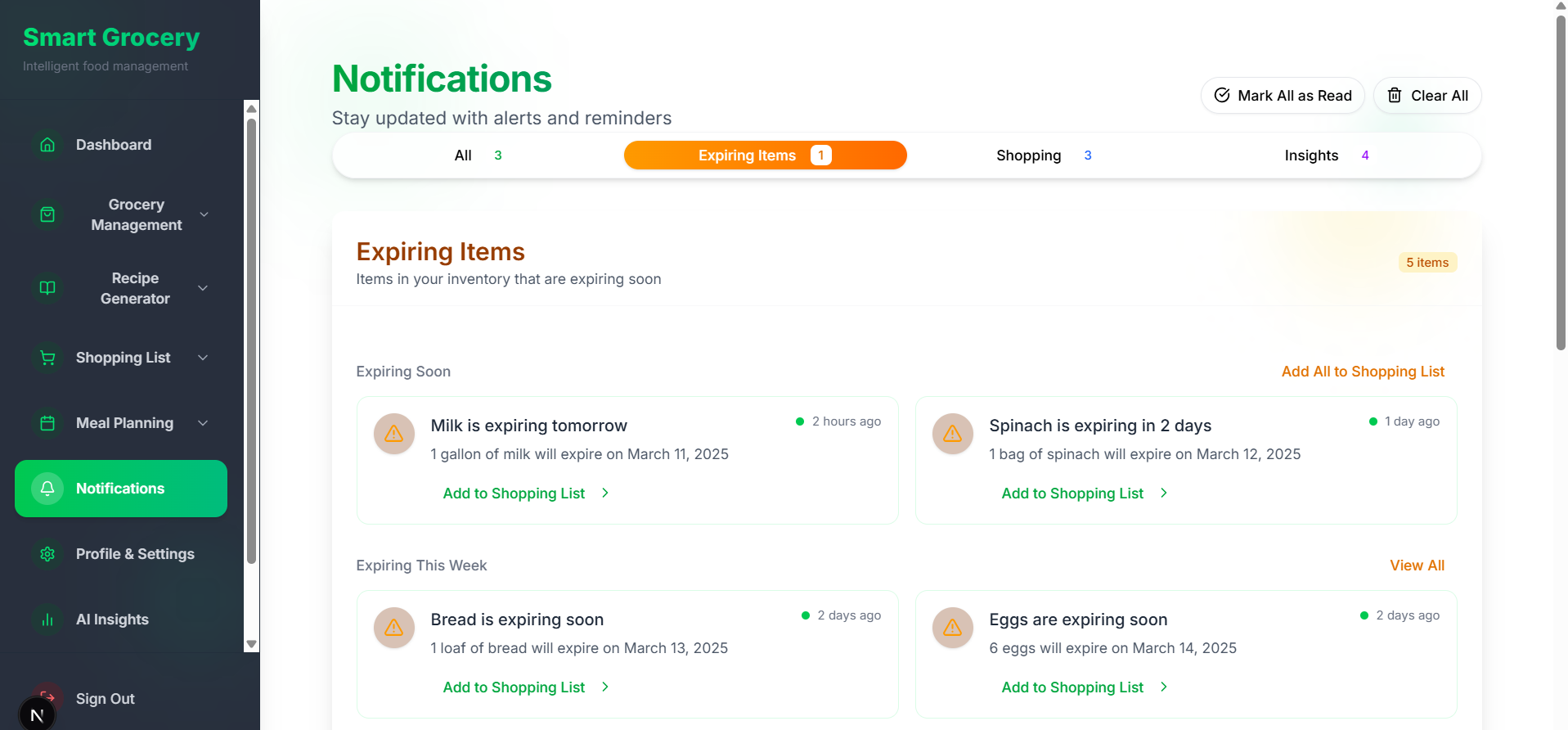Click the Spinach is expiring in 2 days title
The image size is (1568, 730).
tap(1100, 426)
